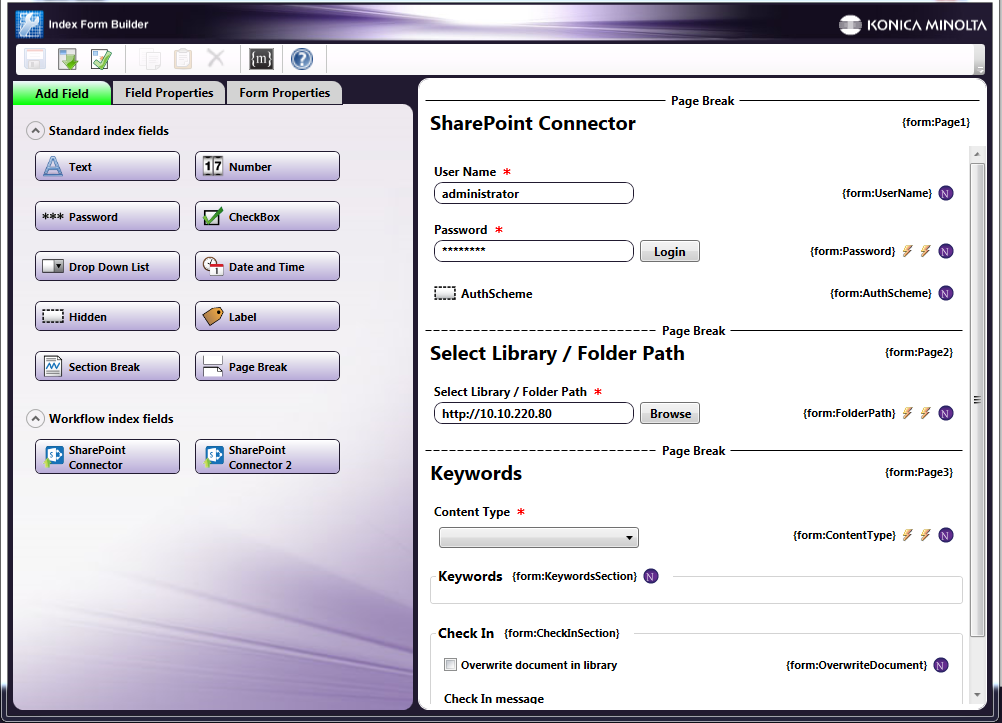Click the N badge next to form:KeywordsSection

651,576
